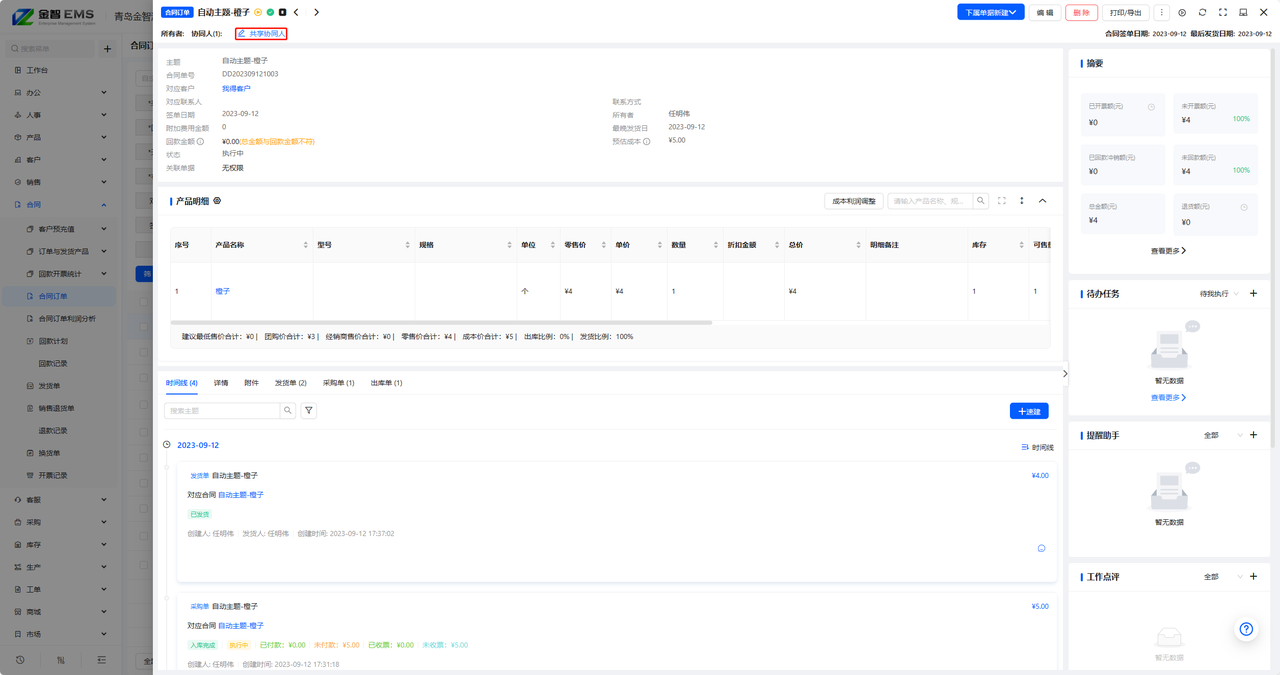
Task: Click the product table horizontal scrollbar
Action: 441,323
